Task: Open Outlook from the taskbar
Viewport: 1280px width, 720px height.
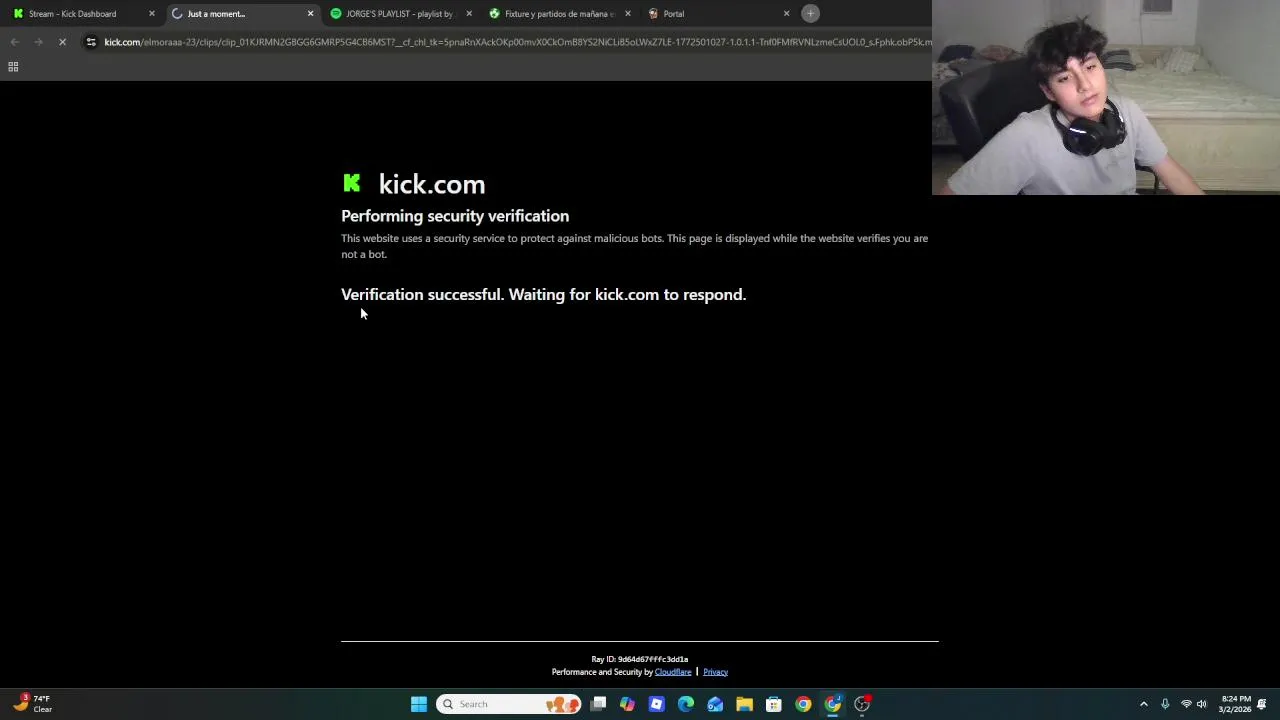Action: [x=715, y=704]
